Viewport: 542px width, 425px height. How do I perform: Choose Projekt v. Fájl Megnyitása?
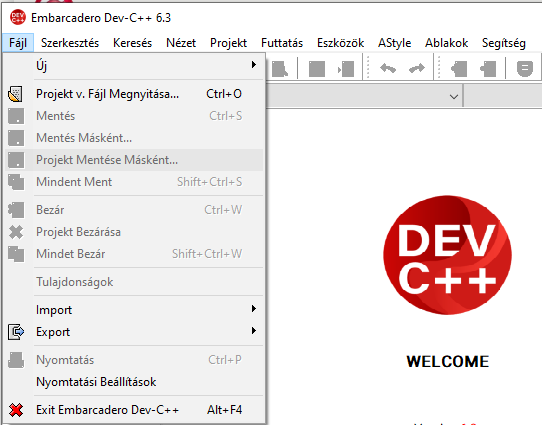(x=134, y=94)
